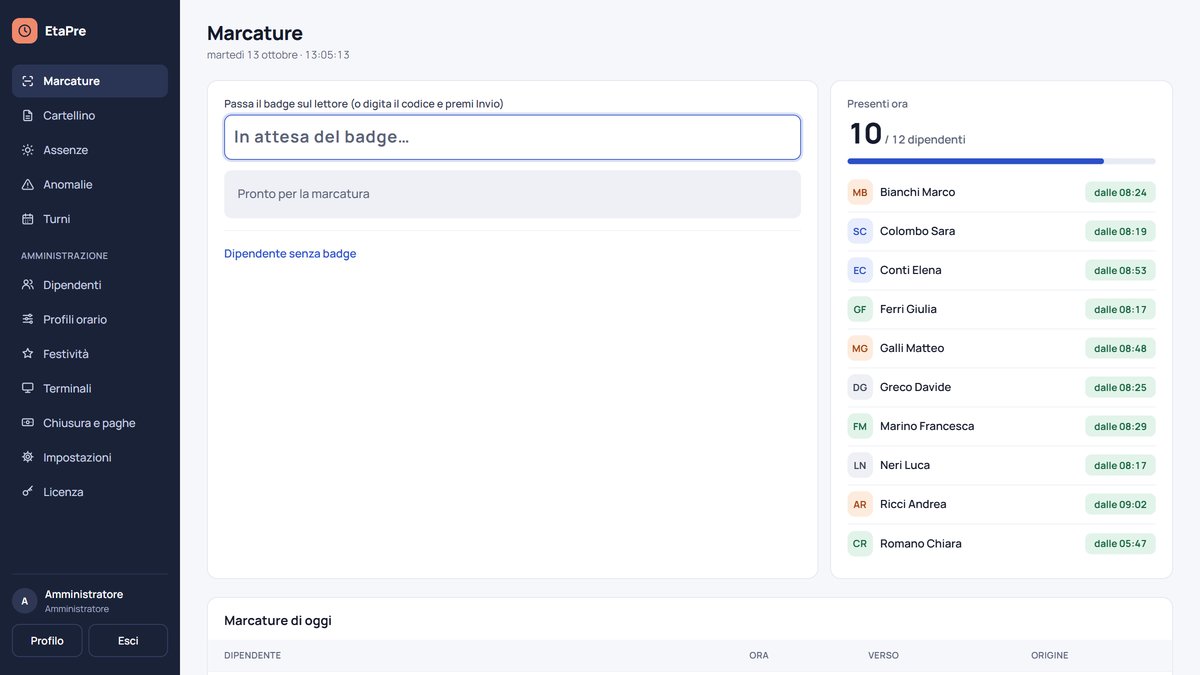Viewport: 1200px width, 675px height.
Task: Select Ricci Andrea in the present list
Action: point(1001,504)
